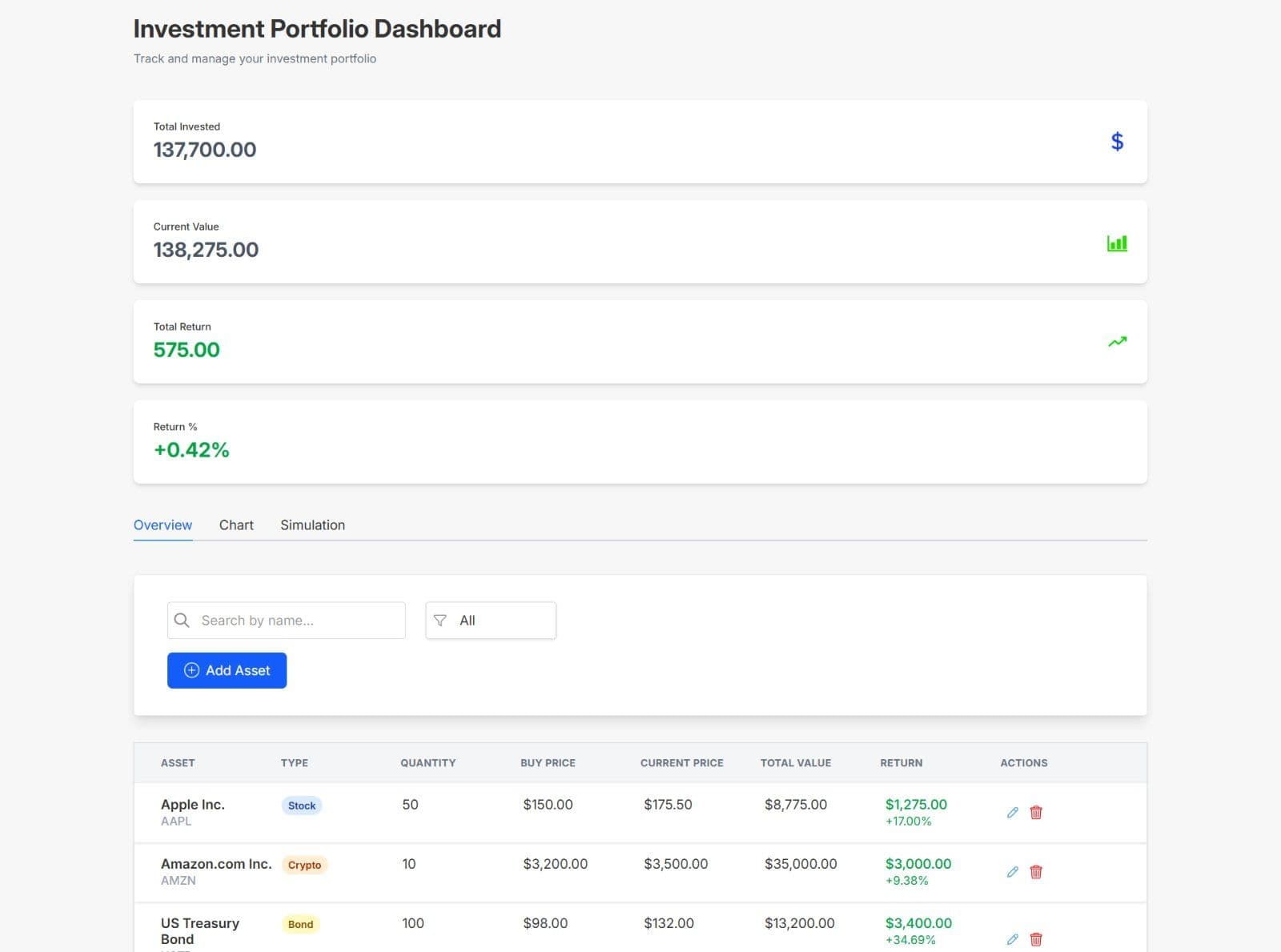
Task: Click the Investment Portfolio Dashboard heading
Action: [317, 29]
